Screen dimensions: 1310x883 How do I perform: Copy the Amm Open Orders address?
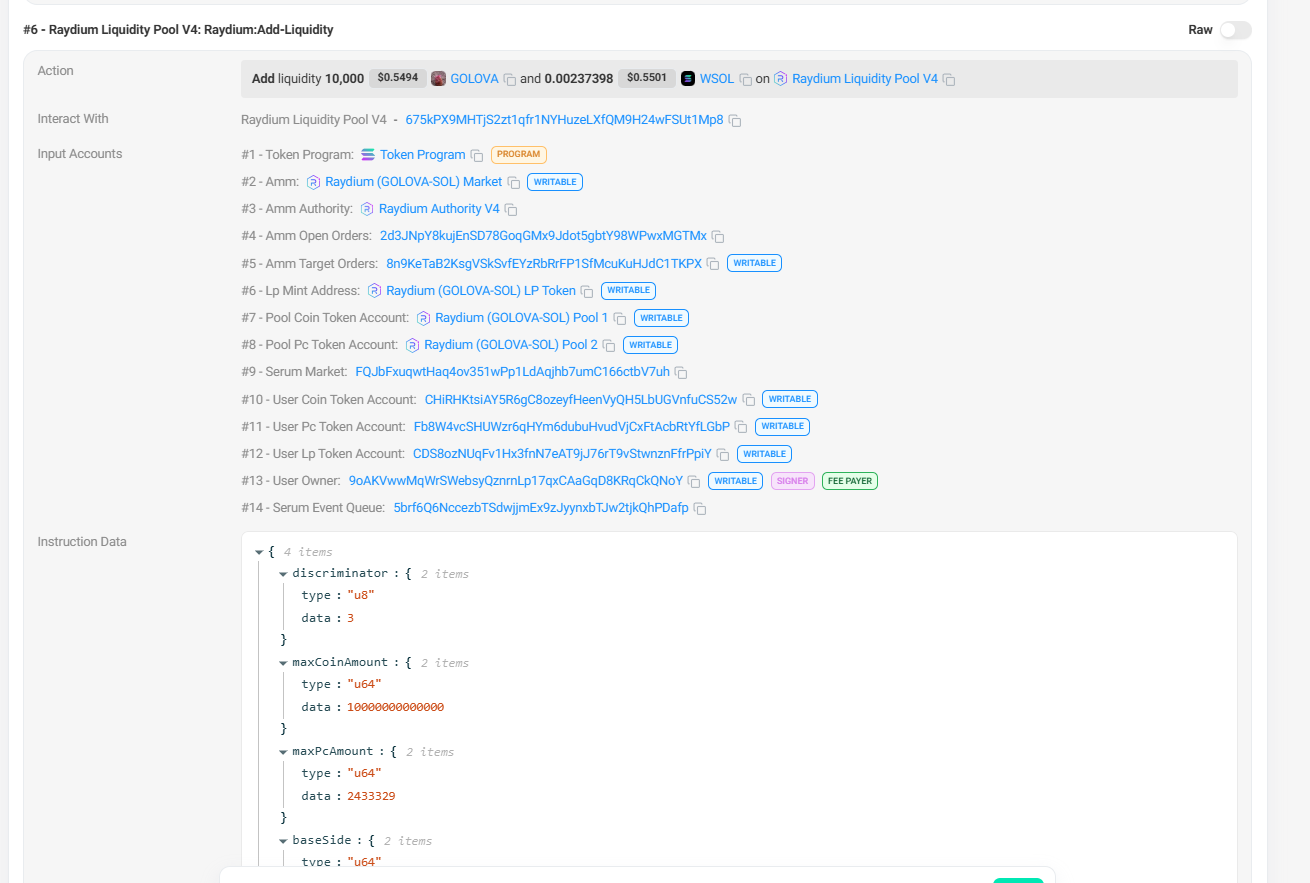tap(718, 237)
